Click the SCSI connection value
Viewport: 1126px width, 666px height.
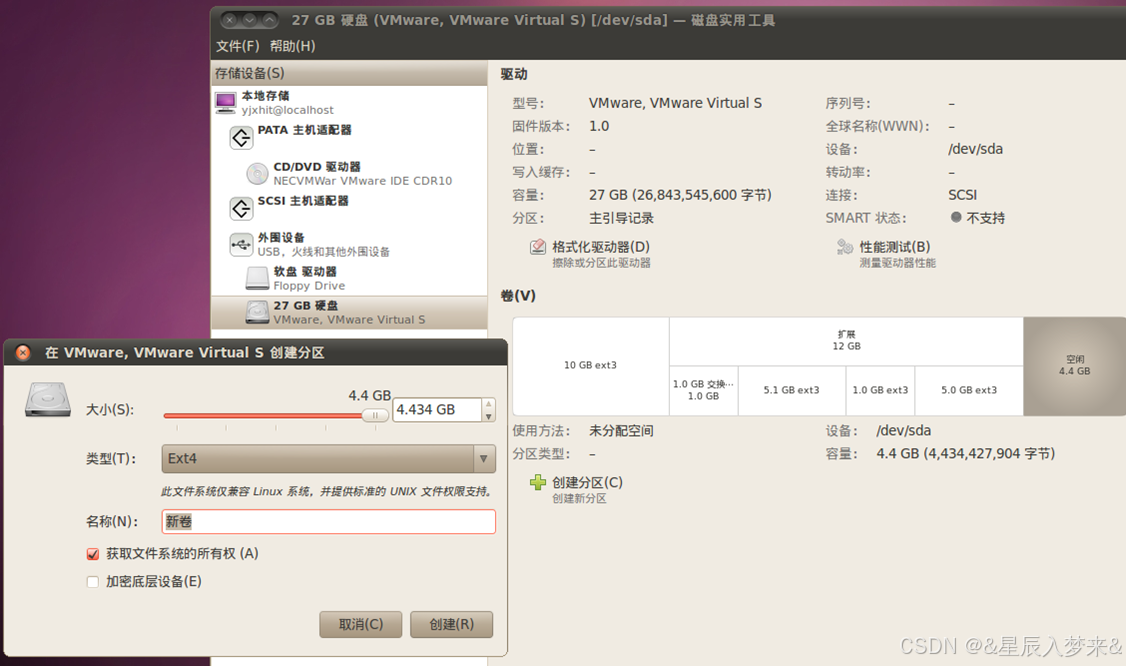pos(962,195)
